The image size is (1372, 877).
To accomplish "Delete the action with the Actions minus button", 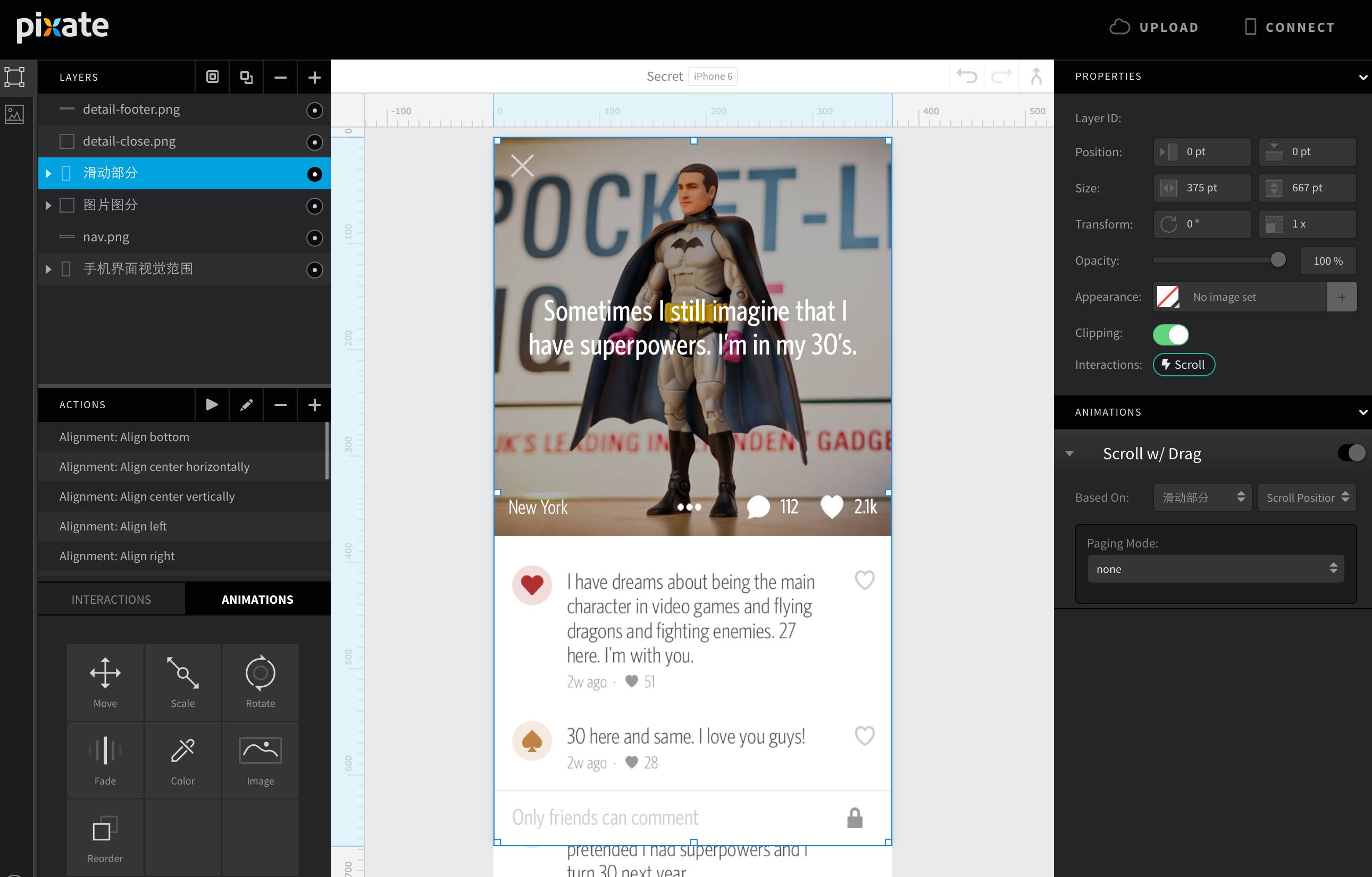I will pyautogui.click(x=280, y=404).
